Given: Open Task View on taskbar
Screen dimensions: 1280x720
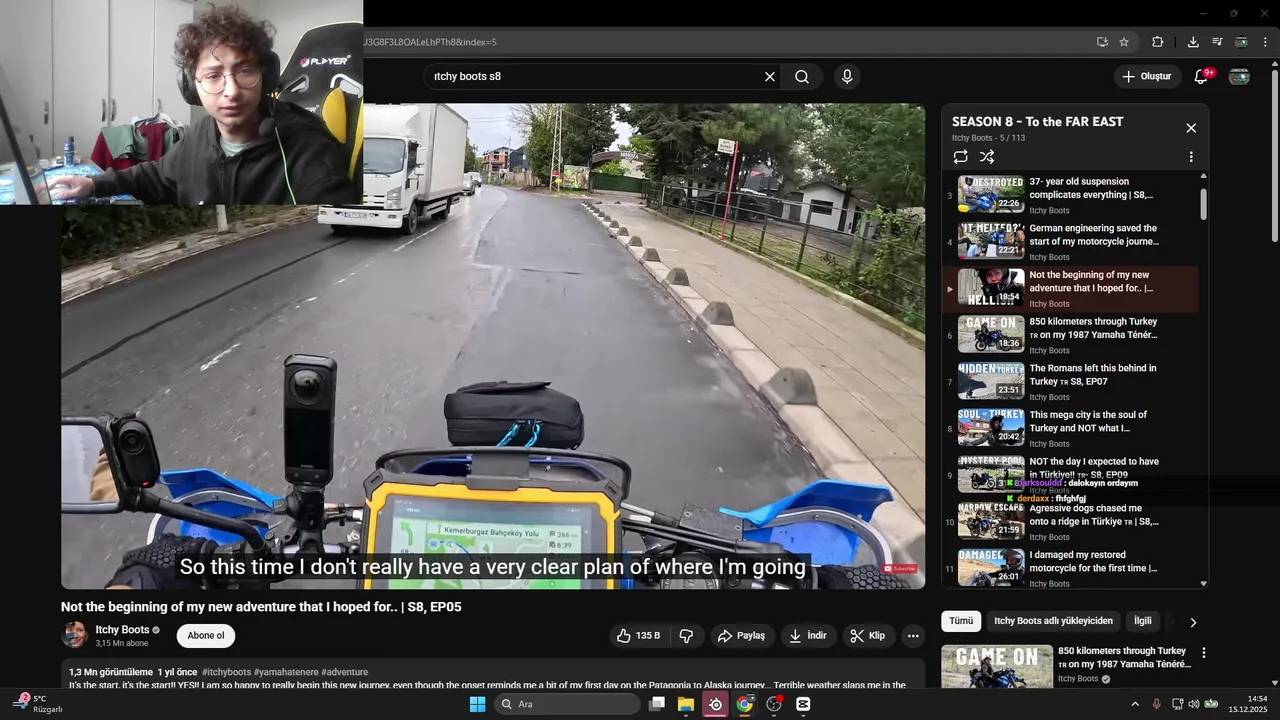Looking at the screenshot, I should 657,704.
